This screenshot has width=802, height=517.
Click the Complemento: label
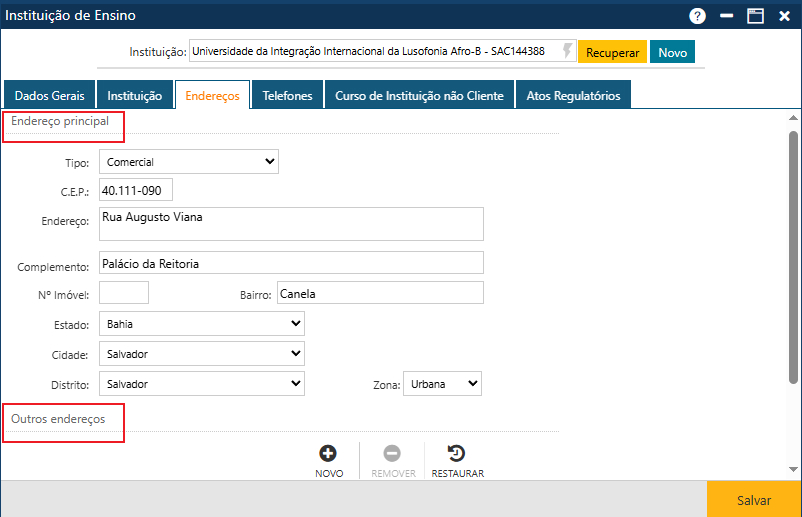pos(53,267)
